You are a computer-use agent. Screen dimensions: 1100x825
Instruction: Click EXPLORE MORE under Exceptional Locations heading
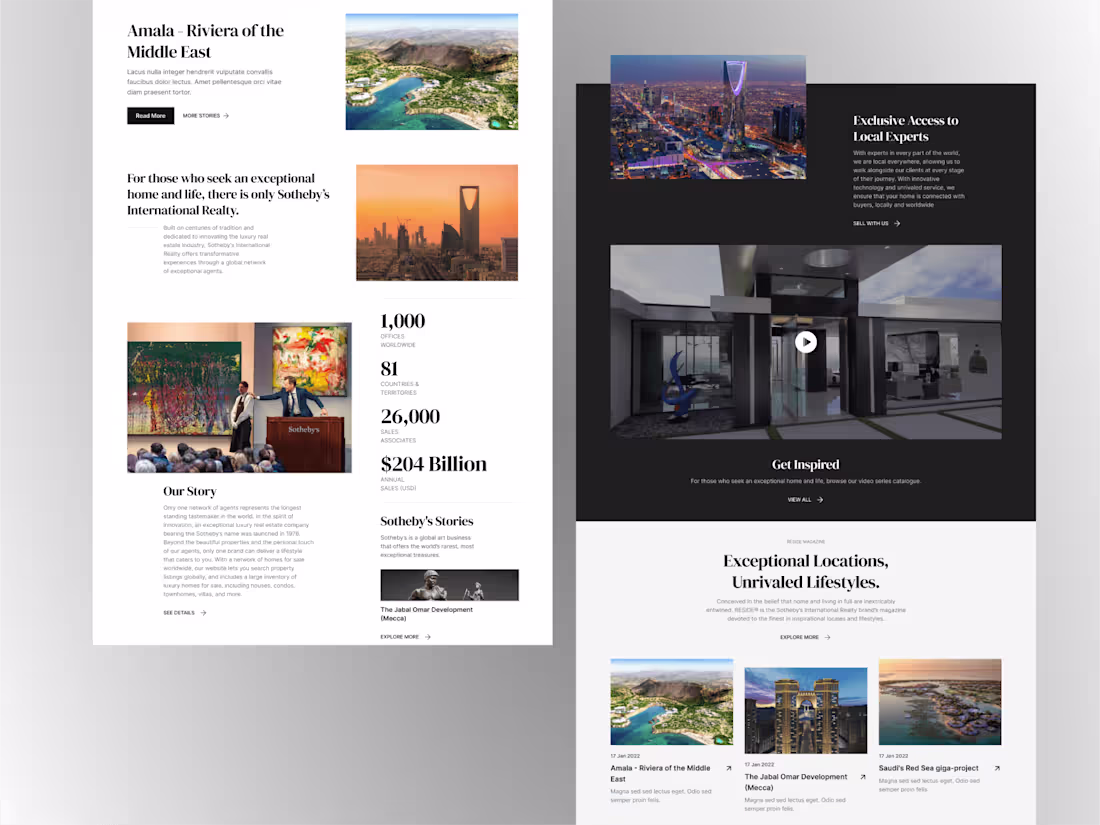pos(799,637)
